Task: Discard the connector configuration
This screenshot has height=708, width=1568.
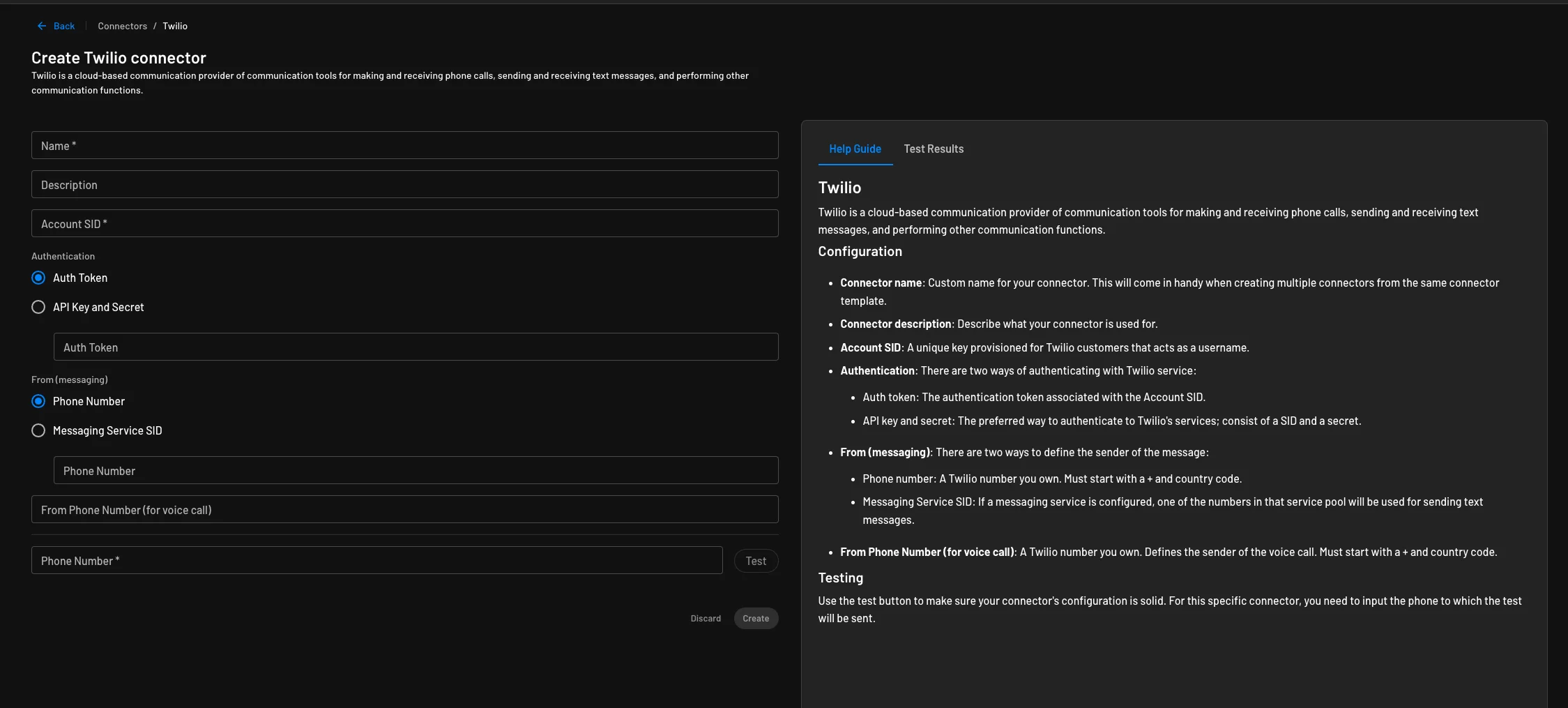Action: pos(705,618)
